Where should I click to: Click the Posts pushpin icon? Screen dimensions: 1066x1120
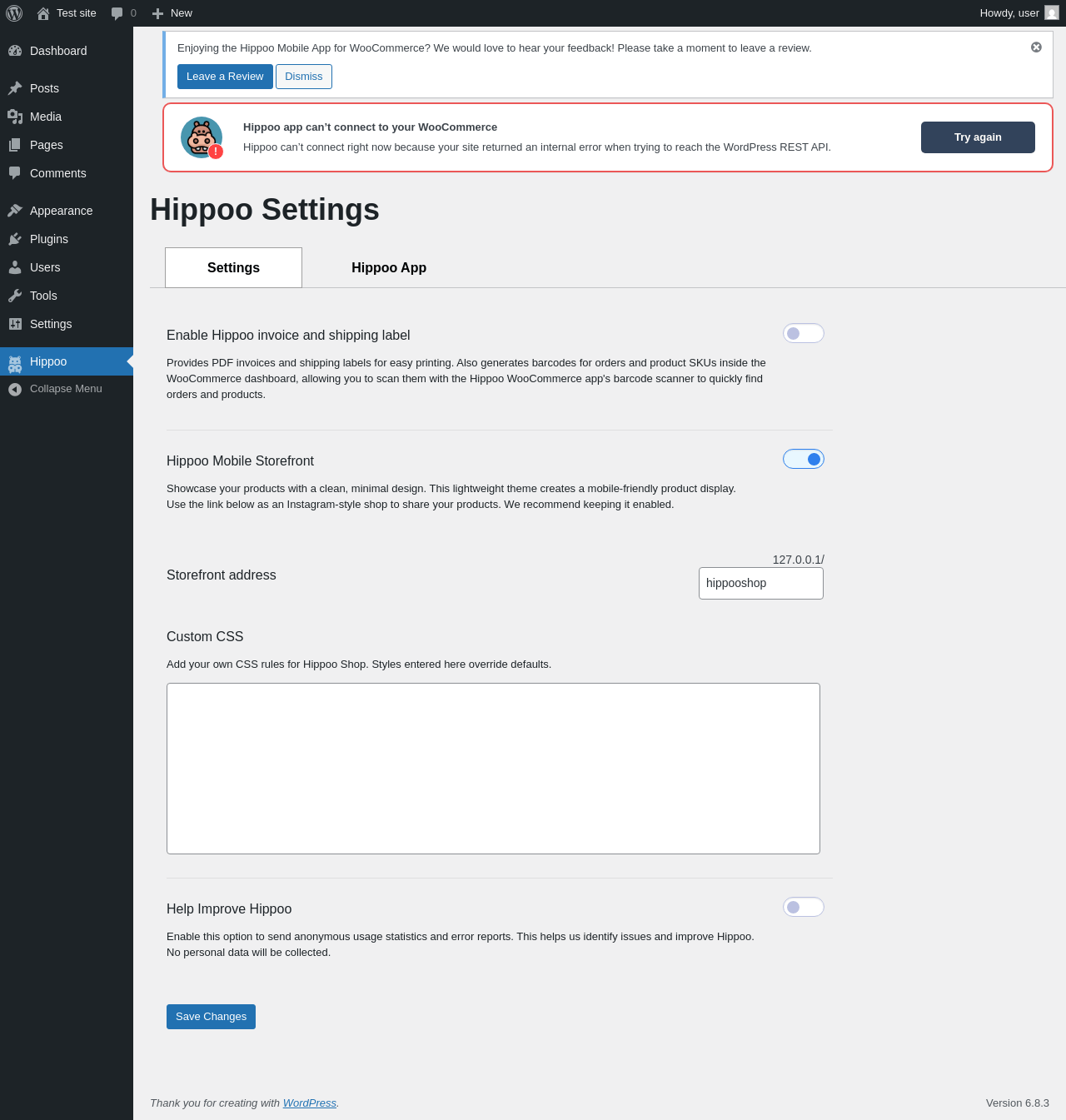pyautogui.click(x=15, y=88)
